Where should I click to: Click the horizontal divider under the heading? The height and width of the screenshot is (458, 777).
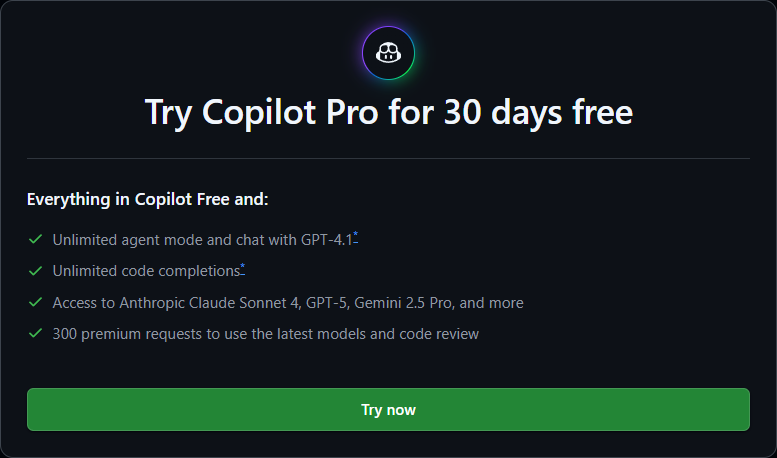tap(388, 158)
